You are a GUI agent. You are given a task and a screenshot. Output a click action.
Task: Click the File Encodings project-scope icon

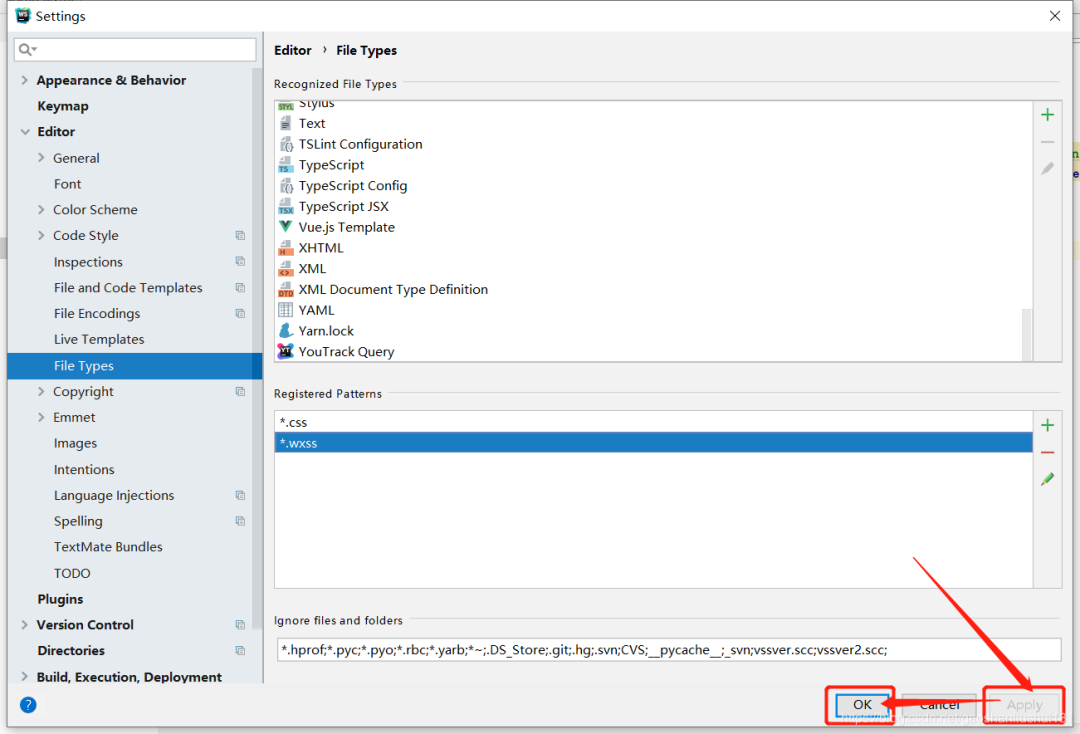(x=240, y=313)
